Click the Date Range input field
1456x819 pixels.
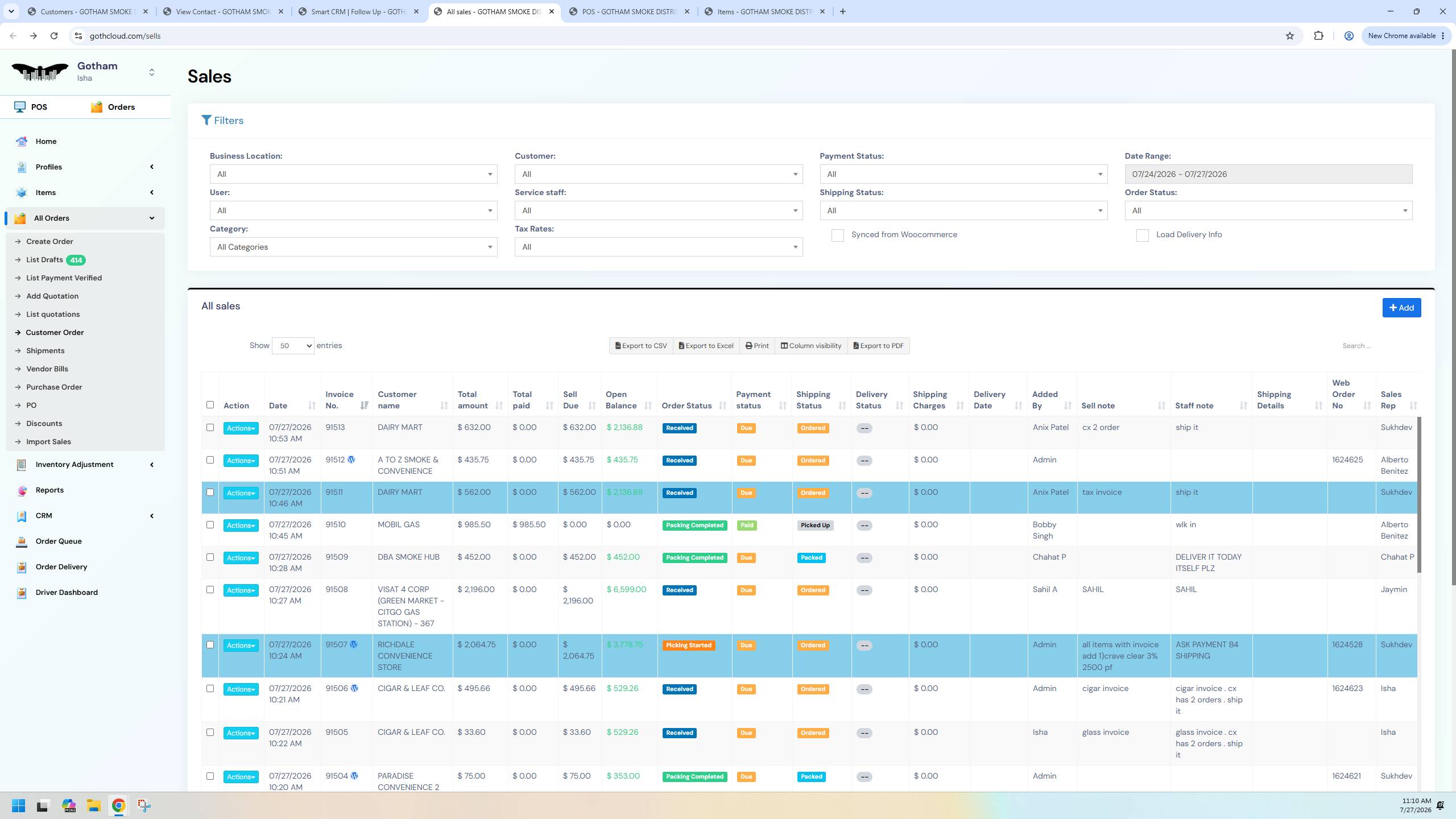click(x=1268, y=174)
